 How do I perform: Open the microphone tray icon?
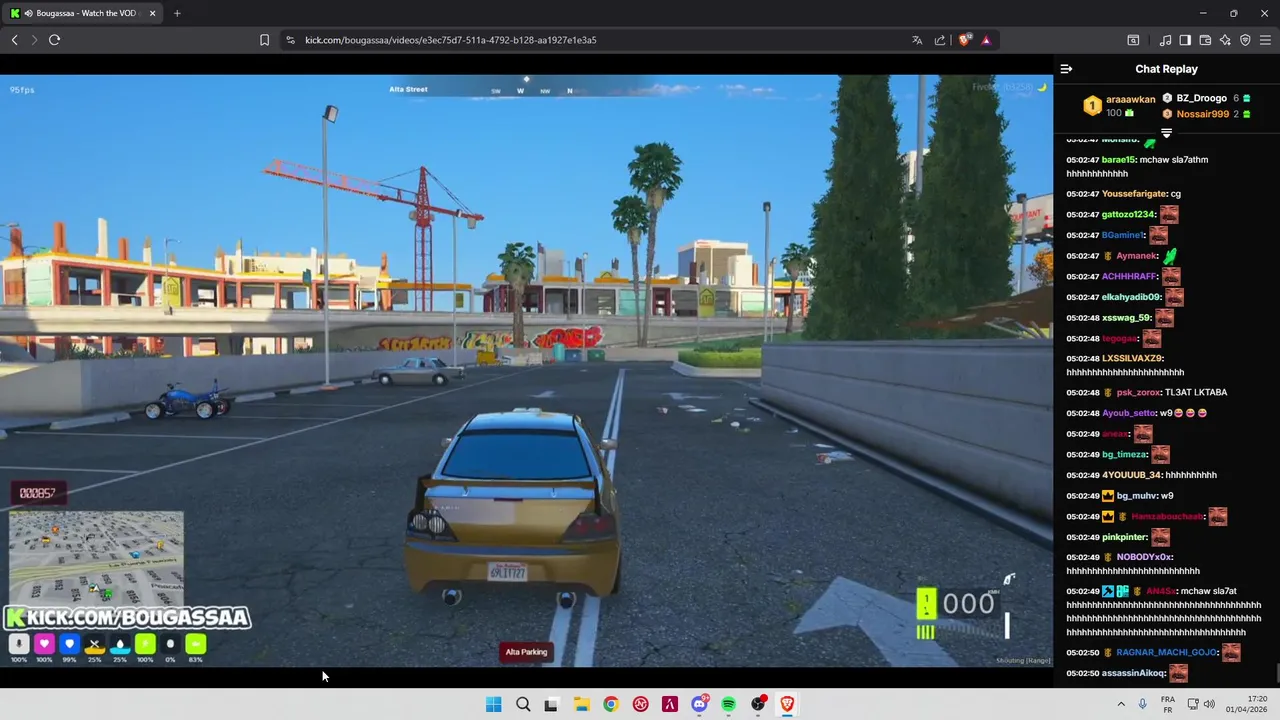(1143, 704)
